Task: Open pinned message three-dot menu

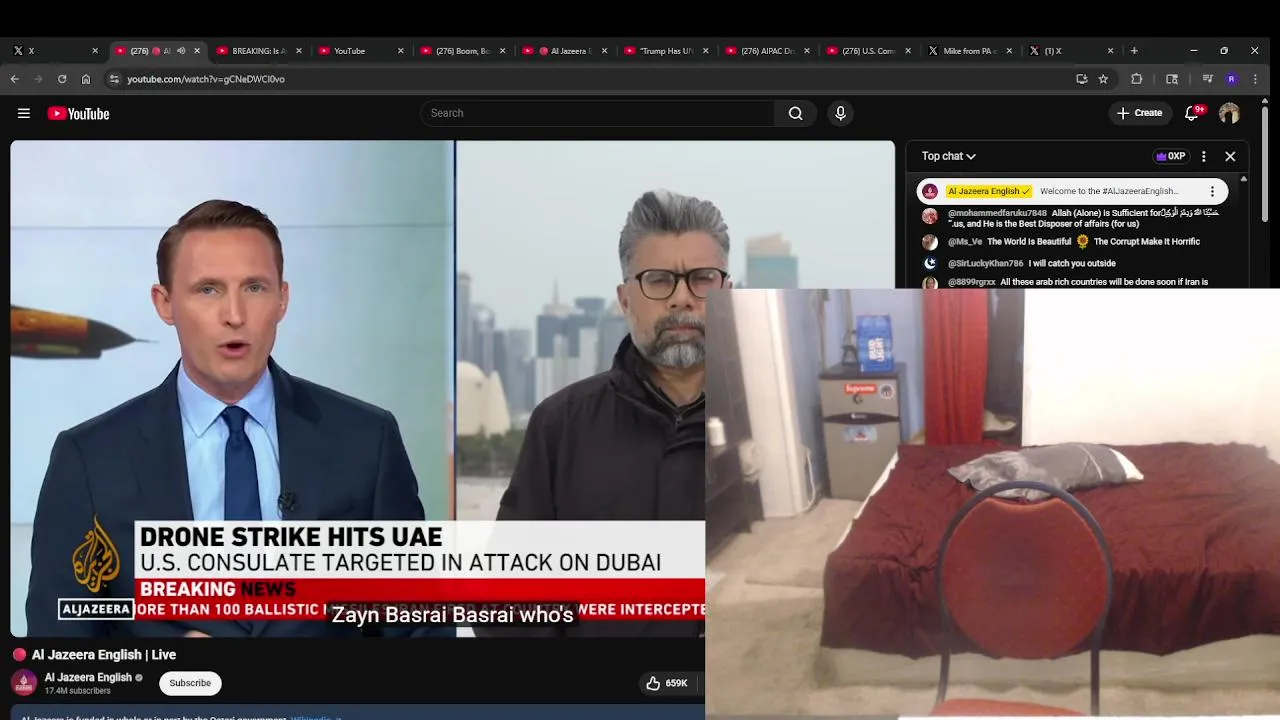Action: [1212, 191]
